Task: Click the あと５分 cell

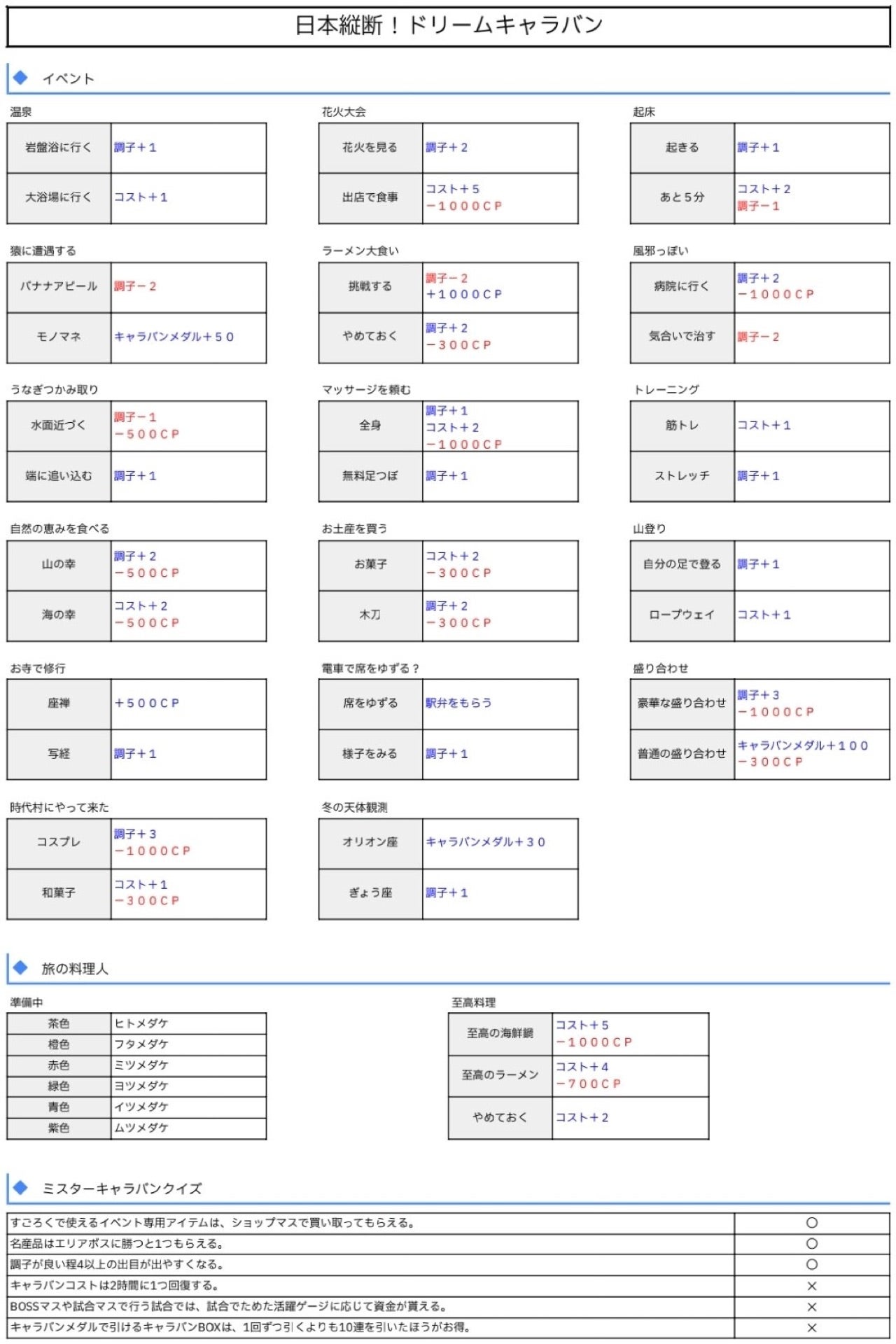Action: (x=682, y=198)
